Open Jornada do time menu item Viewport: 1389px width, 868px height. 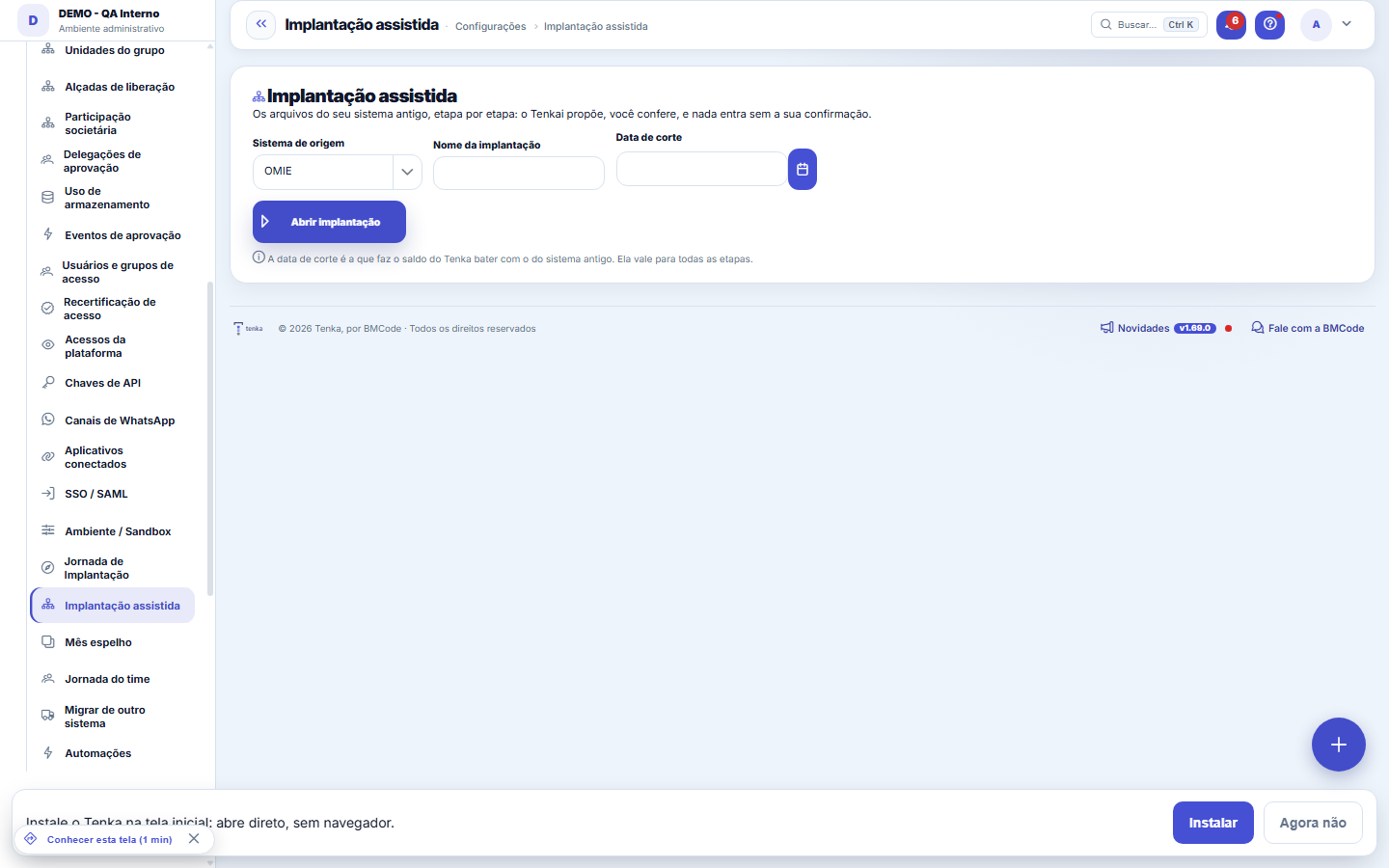pyautogui.click(x=112, y=679)
